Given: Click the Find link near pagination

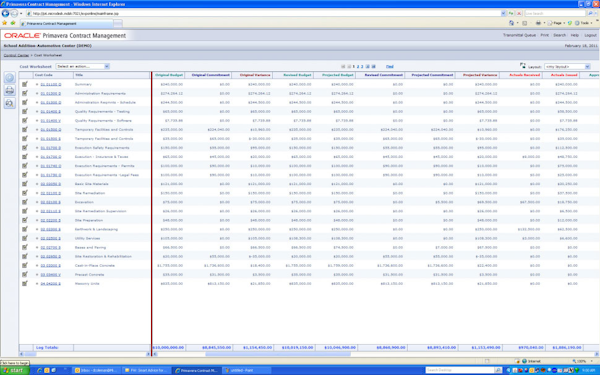Looking at the screenshot, I should [390, 67].
